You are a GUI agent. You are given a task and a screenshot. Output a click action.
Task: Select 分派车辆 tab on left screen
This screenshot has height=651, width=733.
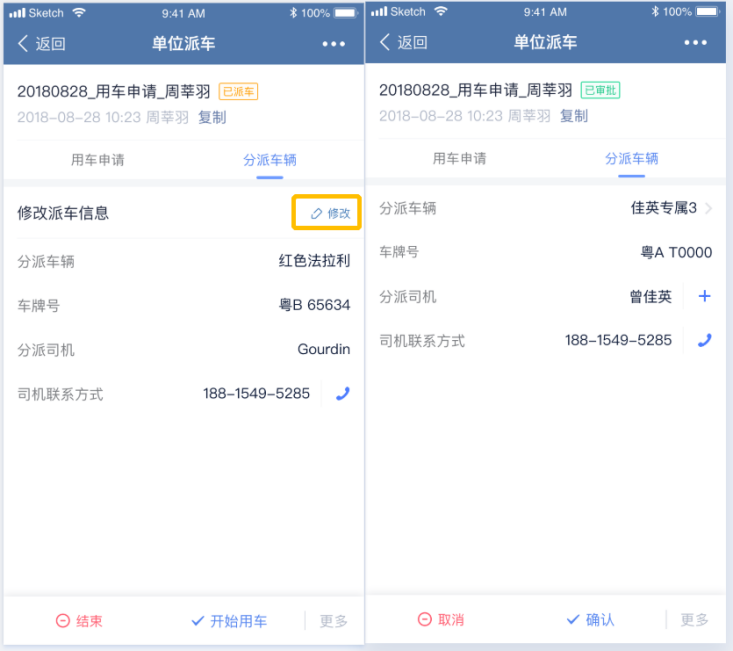tap(270, 160)
